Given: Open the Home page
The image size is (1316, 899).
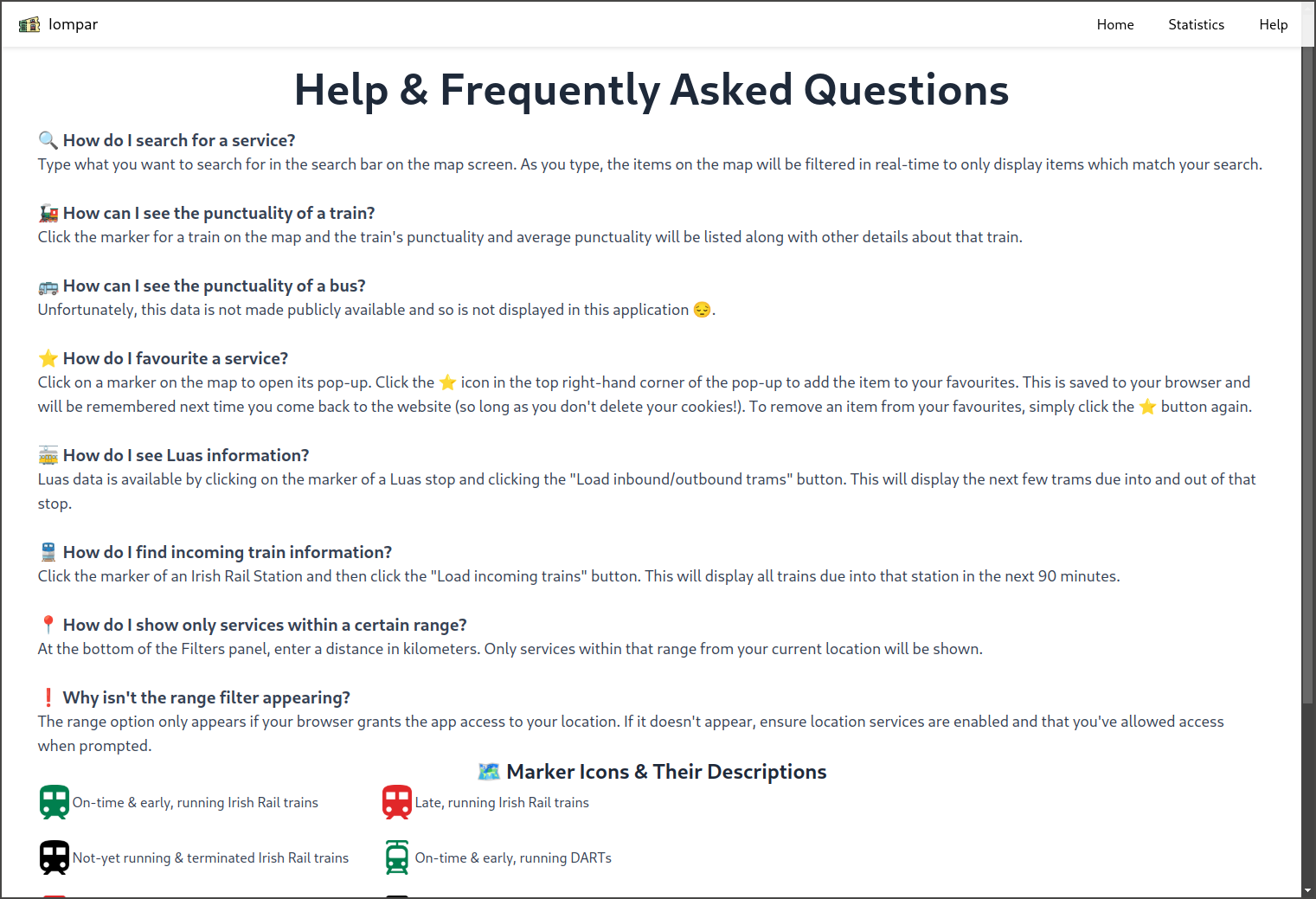Looking at the screenshot, I should (1115, 24).
